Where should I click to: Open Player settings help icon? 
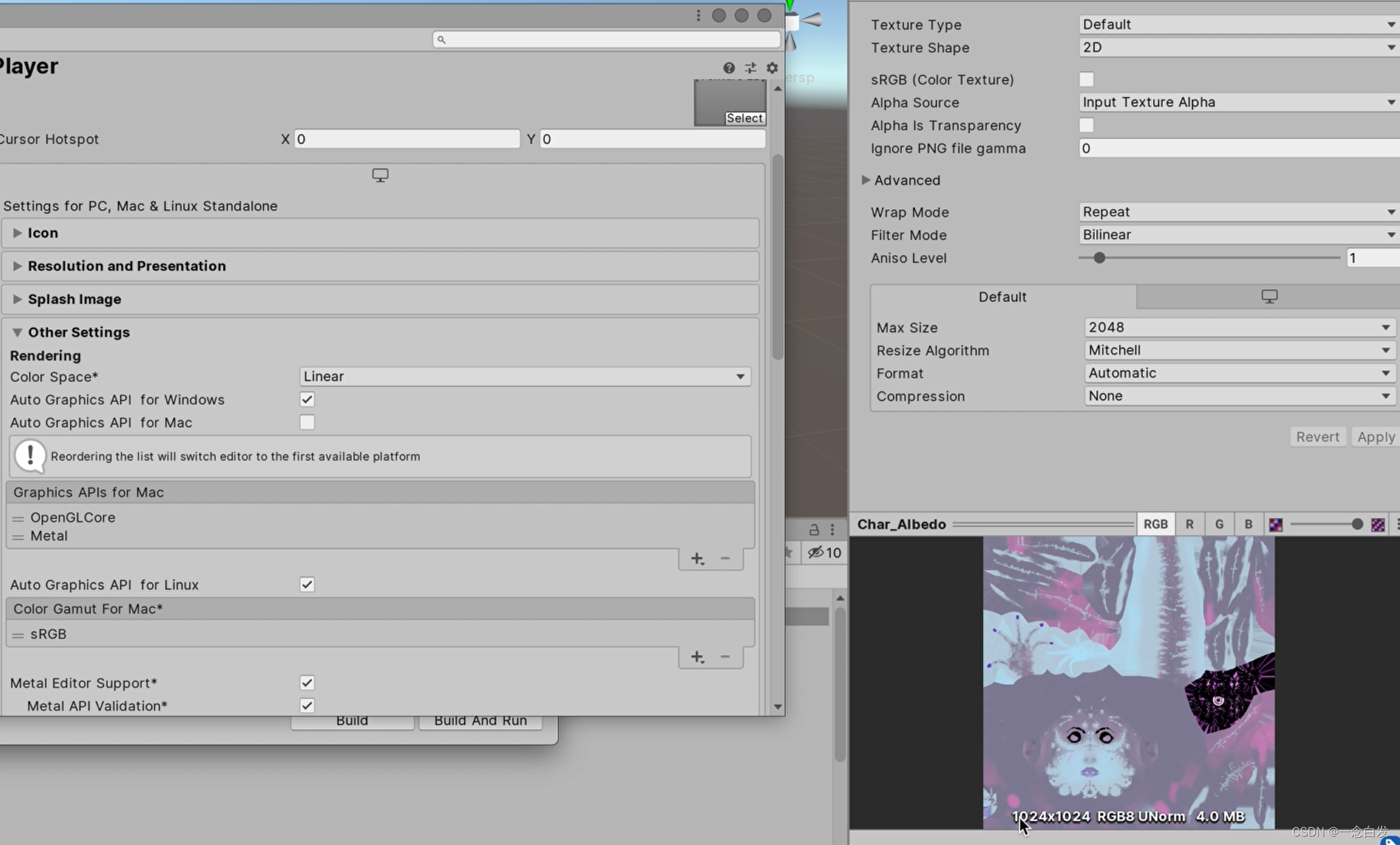729,68
